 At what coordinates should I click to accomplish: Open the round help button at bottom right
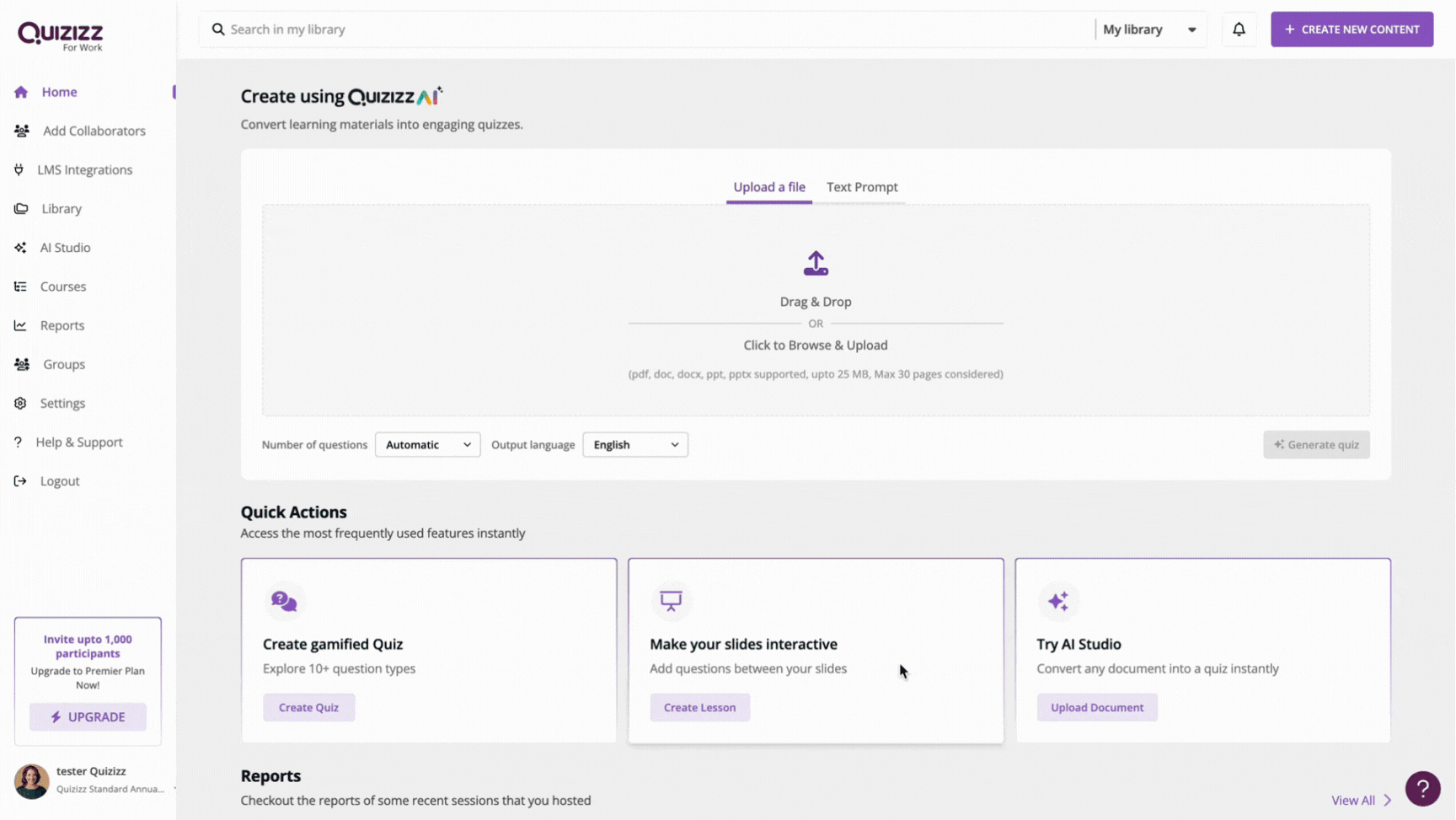click(1422, 789)
